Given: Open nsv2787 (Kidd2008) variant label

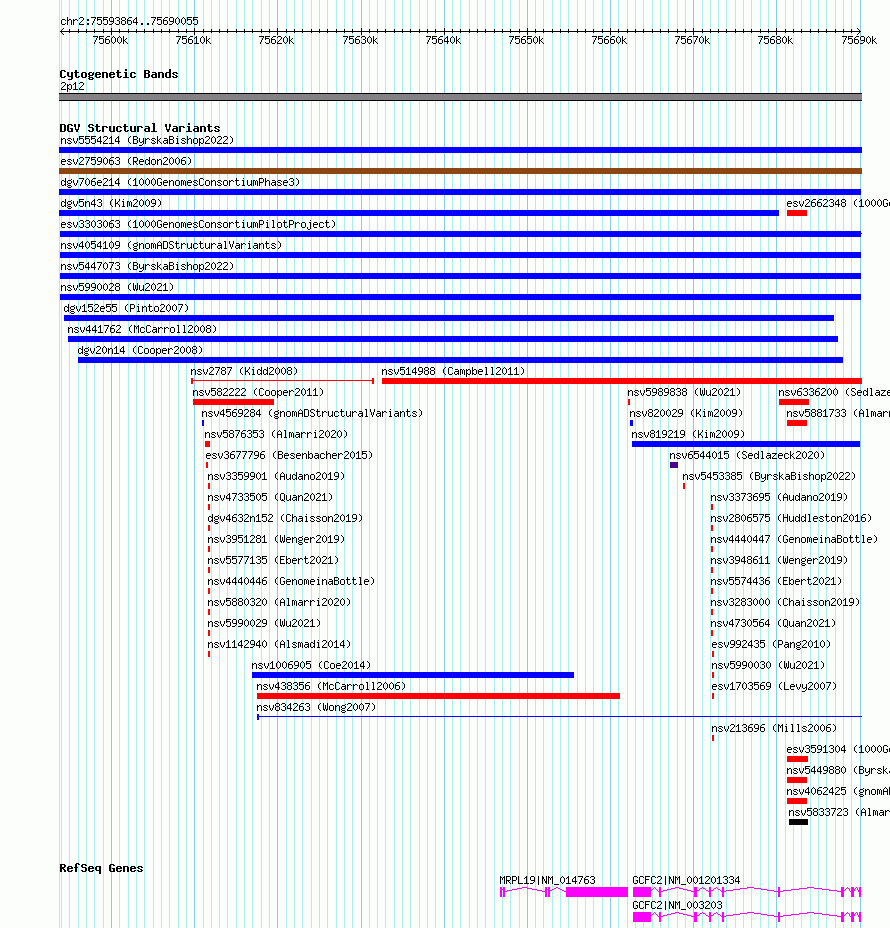Looking at the screenshot, I should [244, 371].
